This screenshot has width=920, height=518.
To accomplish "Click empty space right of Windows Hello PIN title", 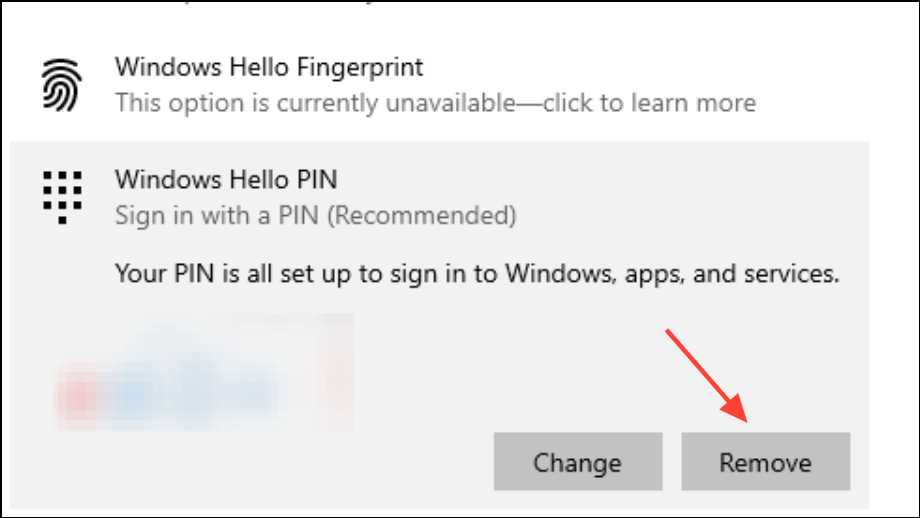I will click(x=600, y=180).
